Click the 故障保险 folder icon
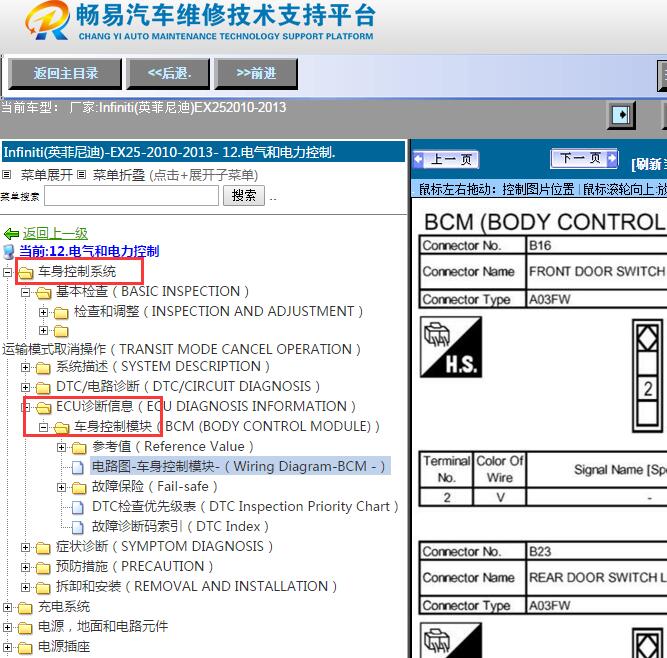The width and height of the screenshot is (667, 658). tap(79, 487)
